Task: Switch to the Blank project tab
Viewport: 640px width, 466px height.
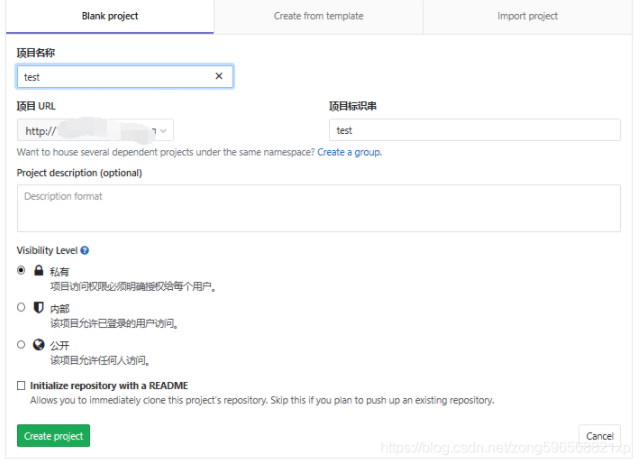Action: [110, 16]
